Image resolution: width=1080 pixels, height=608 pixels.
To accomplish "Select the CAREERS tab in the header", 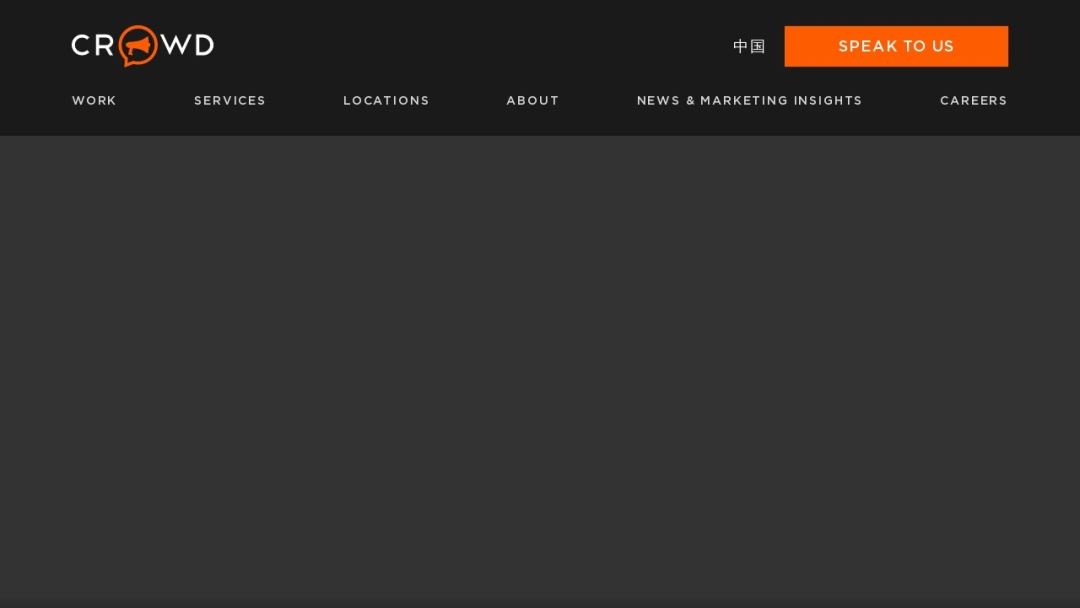I will pyautogui.click(x=973, y=100).
